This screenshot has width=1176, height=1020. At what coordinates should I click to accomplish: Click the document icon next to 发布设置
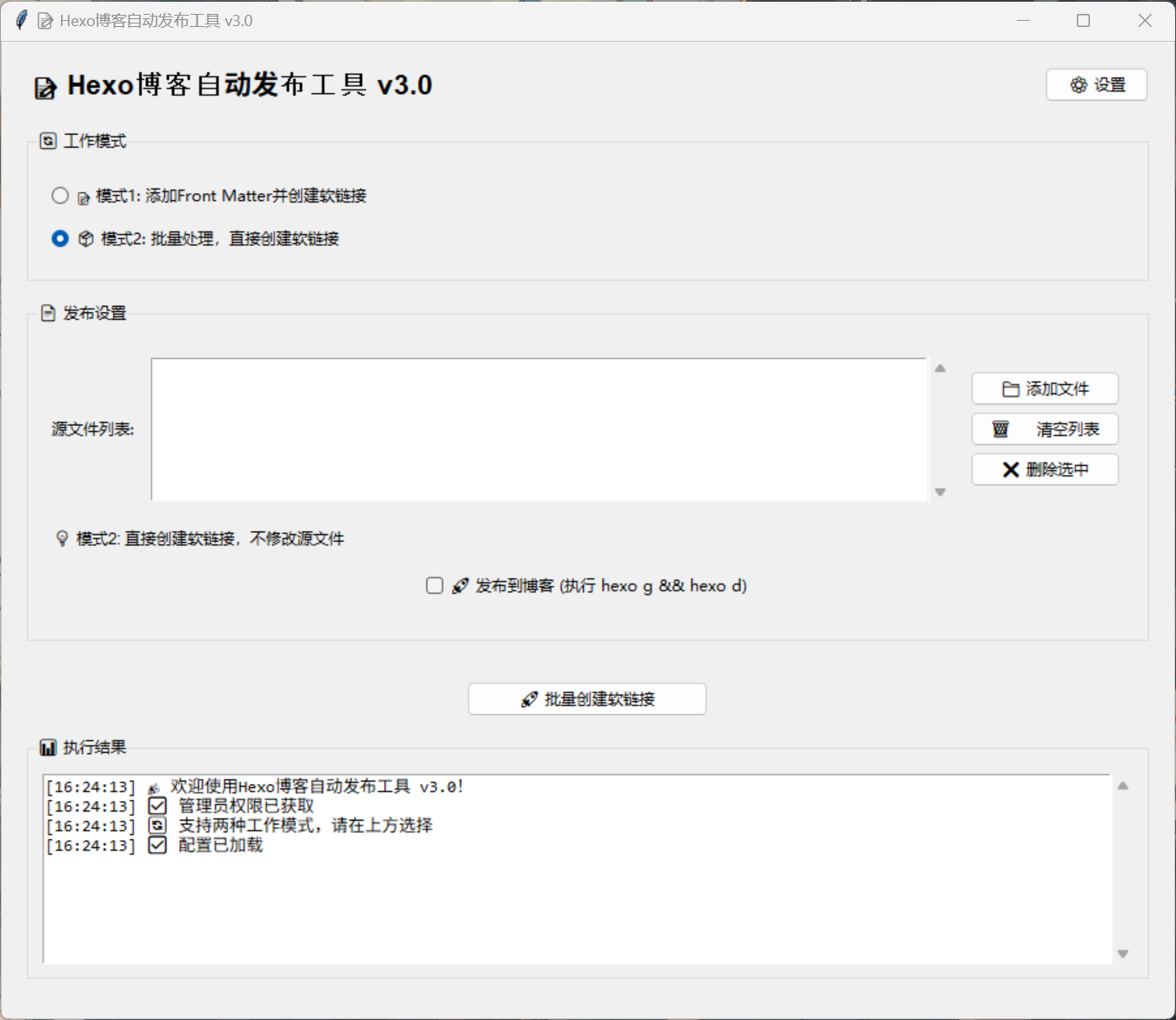pos(49,313)
